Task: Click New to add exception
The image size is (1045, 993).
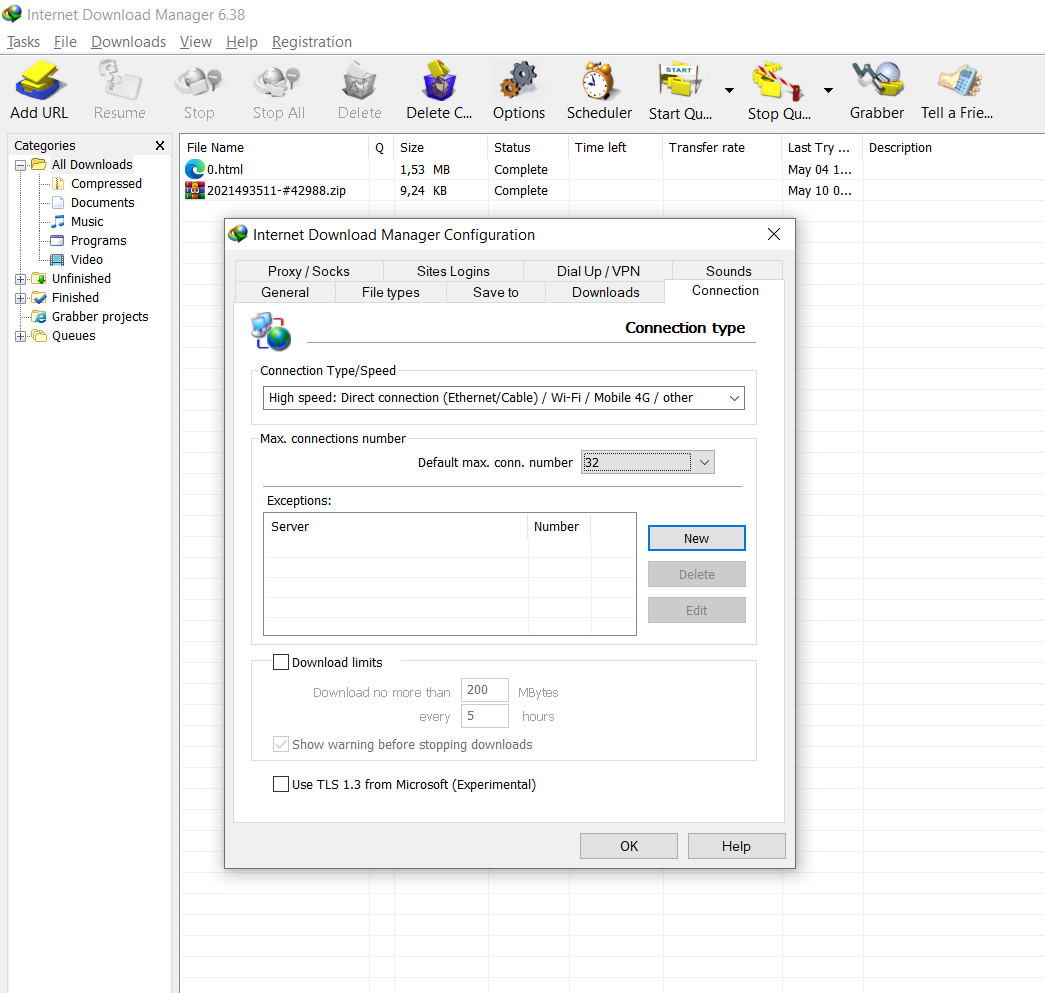Action: click(696, 538)
